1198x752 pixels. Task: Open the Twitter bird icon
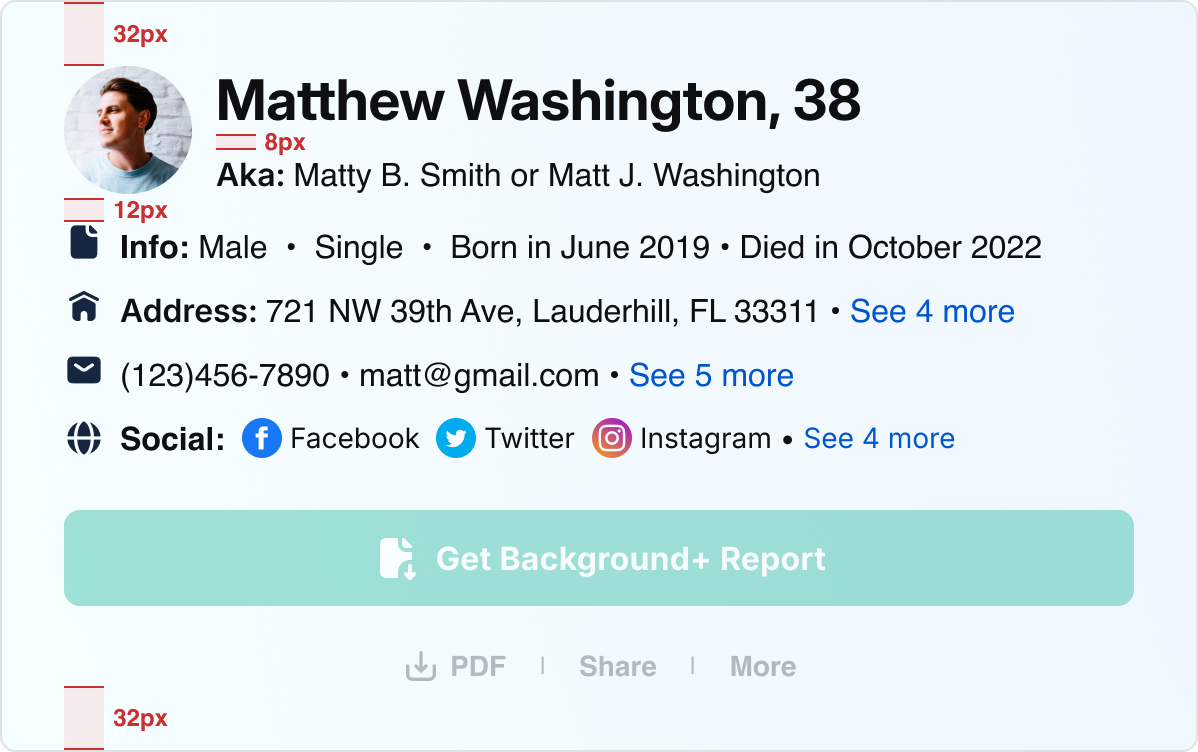456,438
